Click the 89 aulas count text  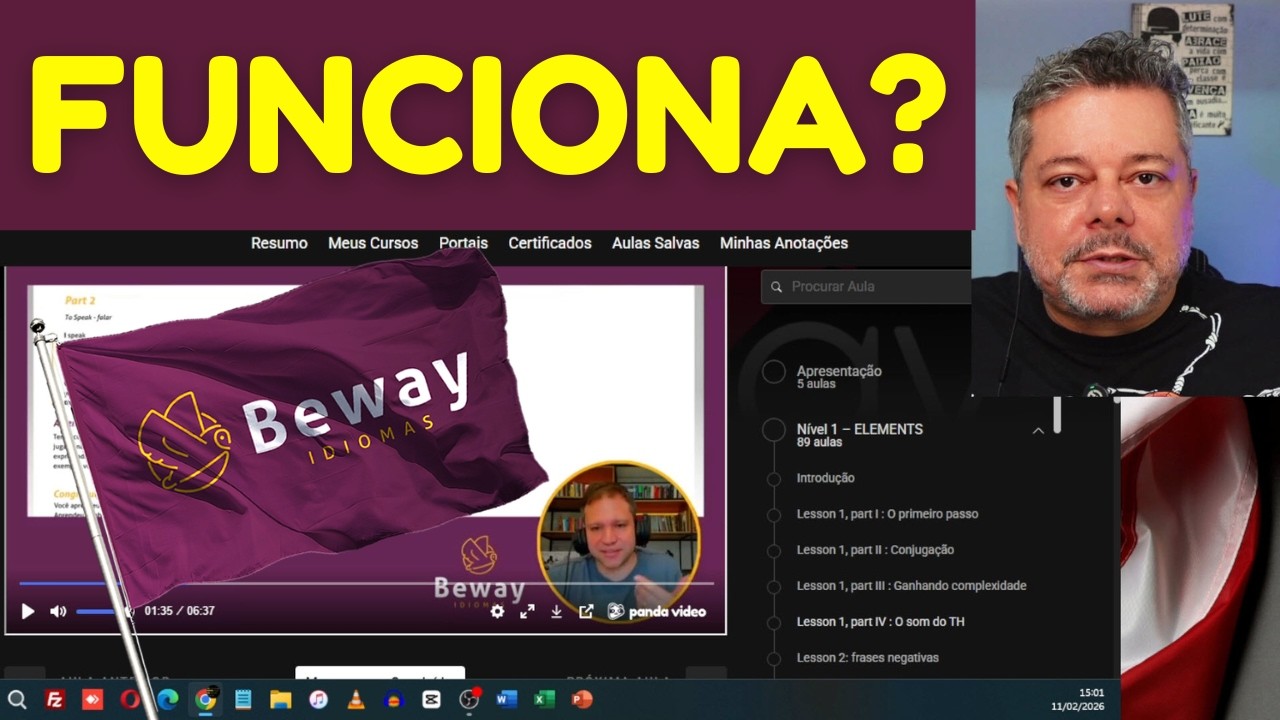819,442
